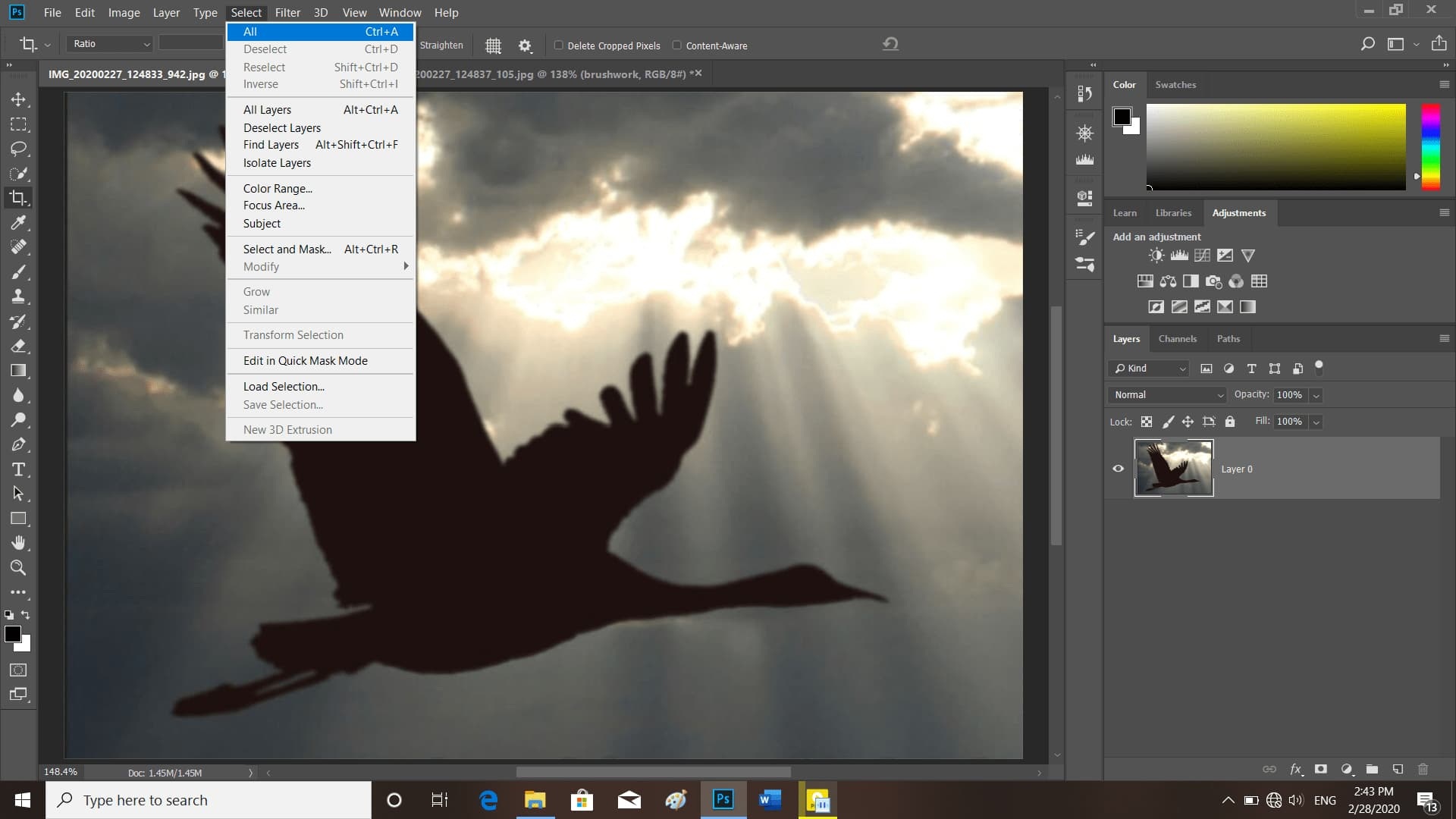1456x819 pixels.
Task: Select the Horizontal Type tool
Action: click(x=18, y=469)
